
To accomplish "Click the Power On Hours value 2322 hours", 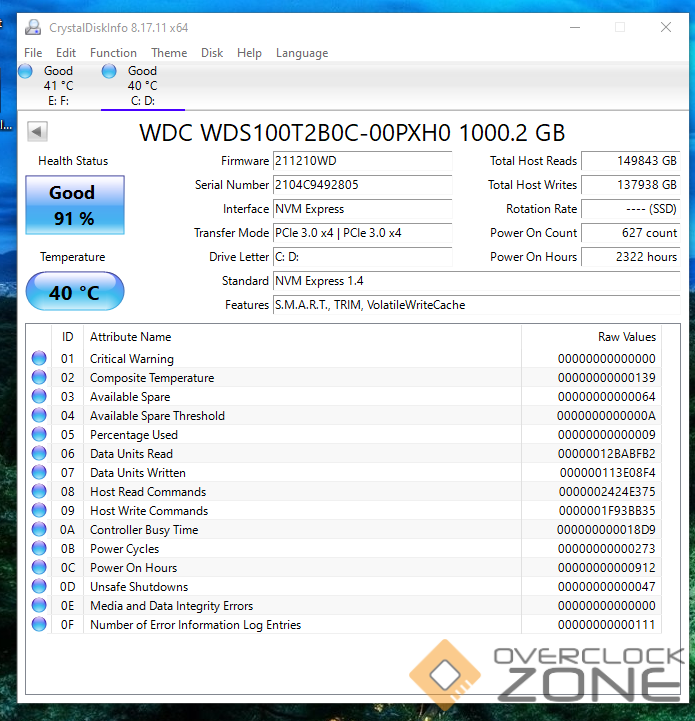I will click(x=631, y=257).
